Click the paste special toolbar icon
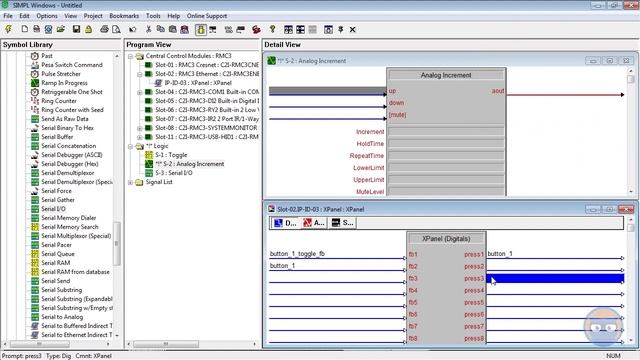 (184, 29)
